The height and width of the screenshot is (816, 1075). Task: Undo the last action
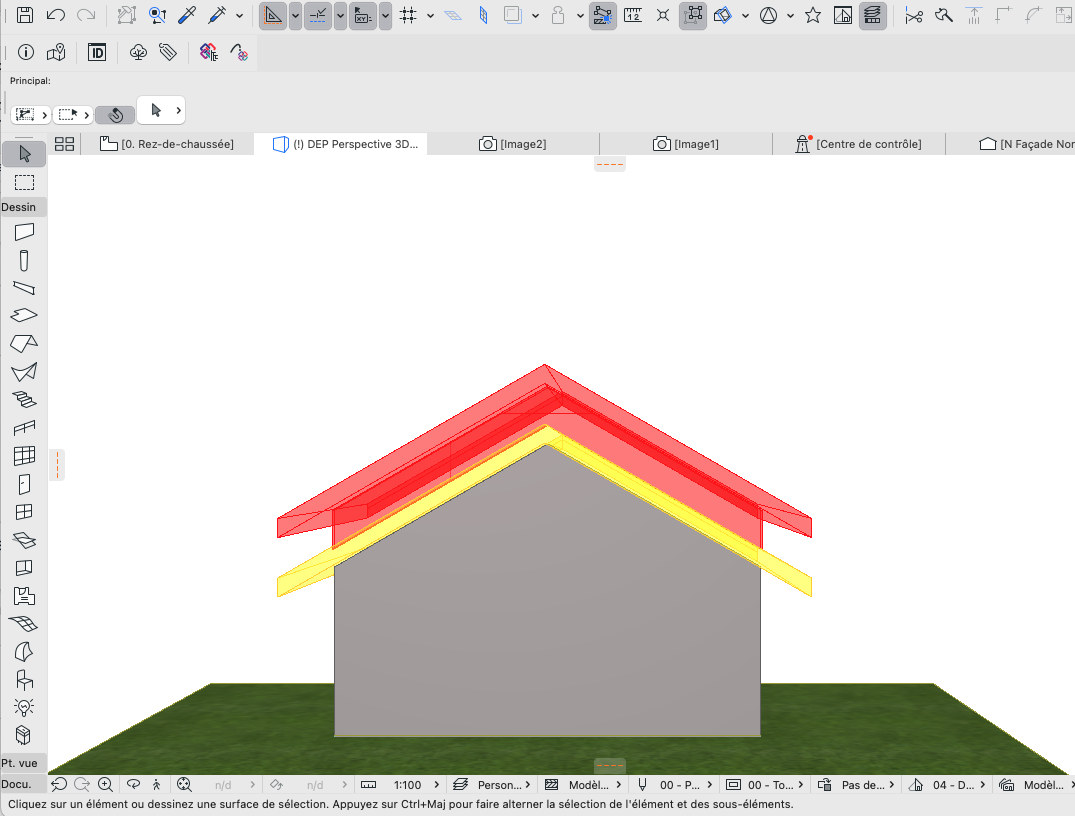[56, 15]
